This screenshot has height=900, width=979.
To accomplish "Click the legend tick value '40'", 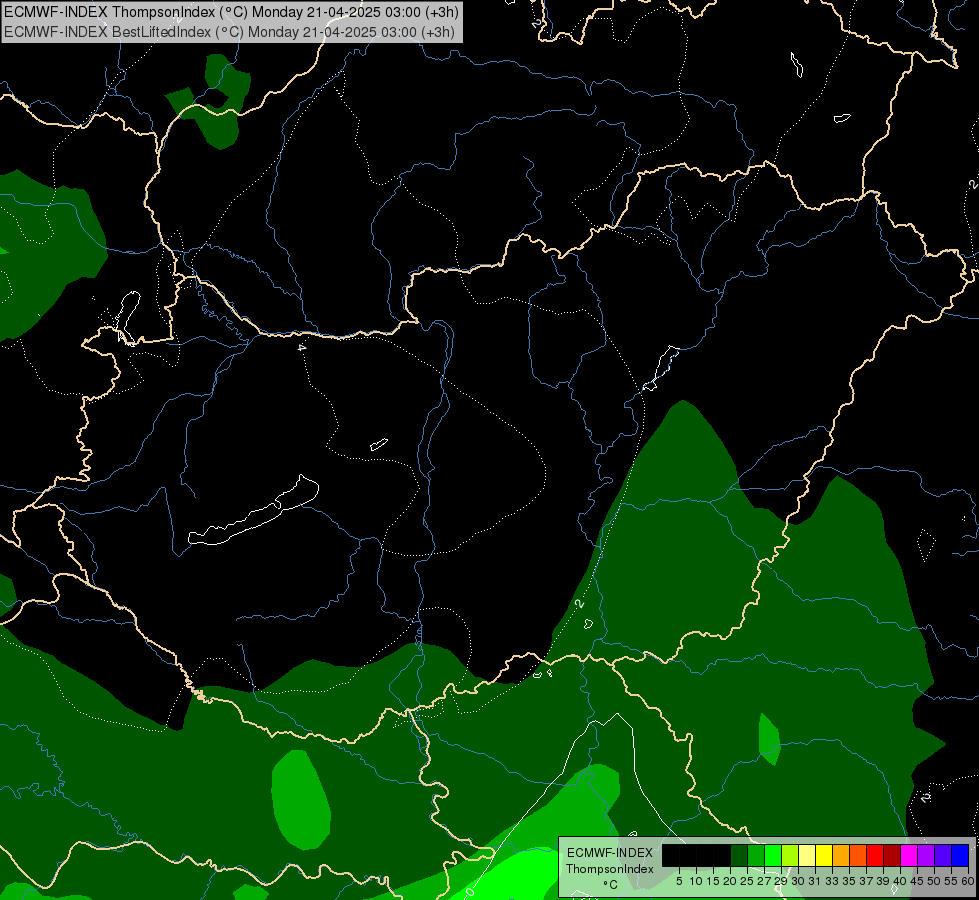I will pyautogui.click(x=900, y=881).
